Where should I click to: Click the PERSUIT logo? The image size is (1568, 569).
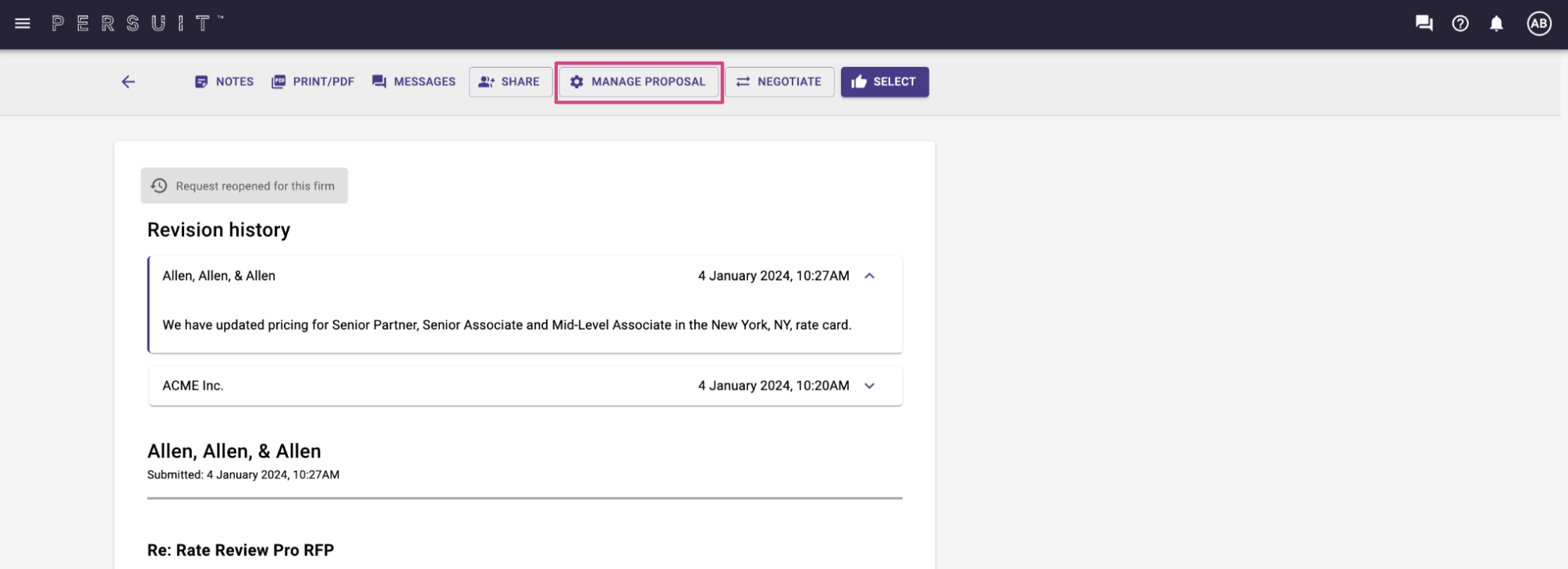137,23
